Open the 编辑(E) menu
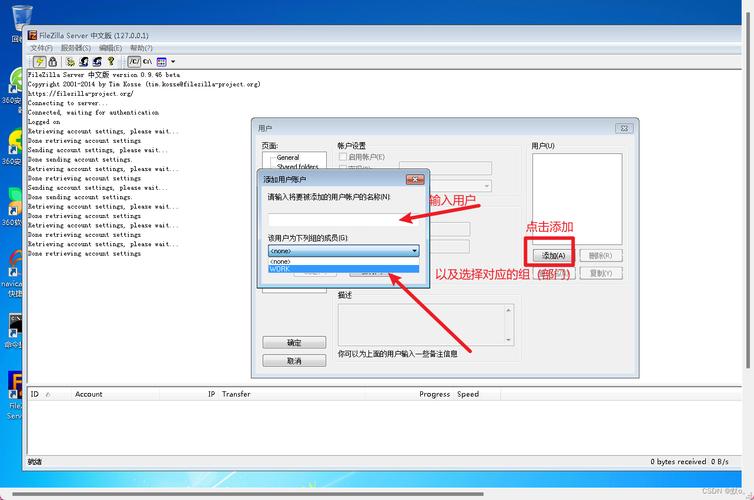Viewport: 754px width, 500px height. (x=110, y=48)
